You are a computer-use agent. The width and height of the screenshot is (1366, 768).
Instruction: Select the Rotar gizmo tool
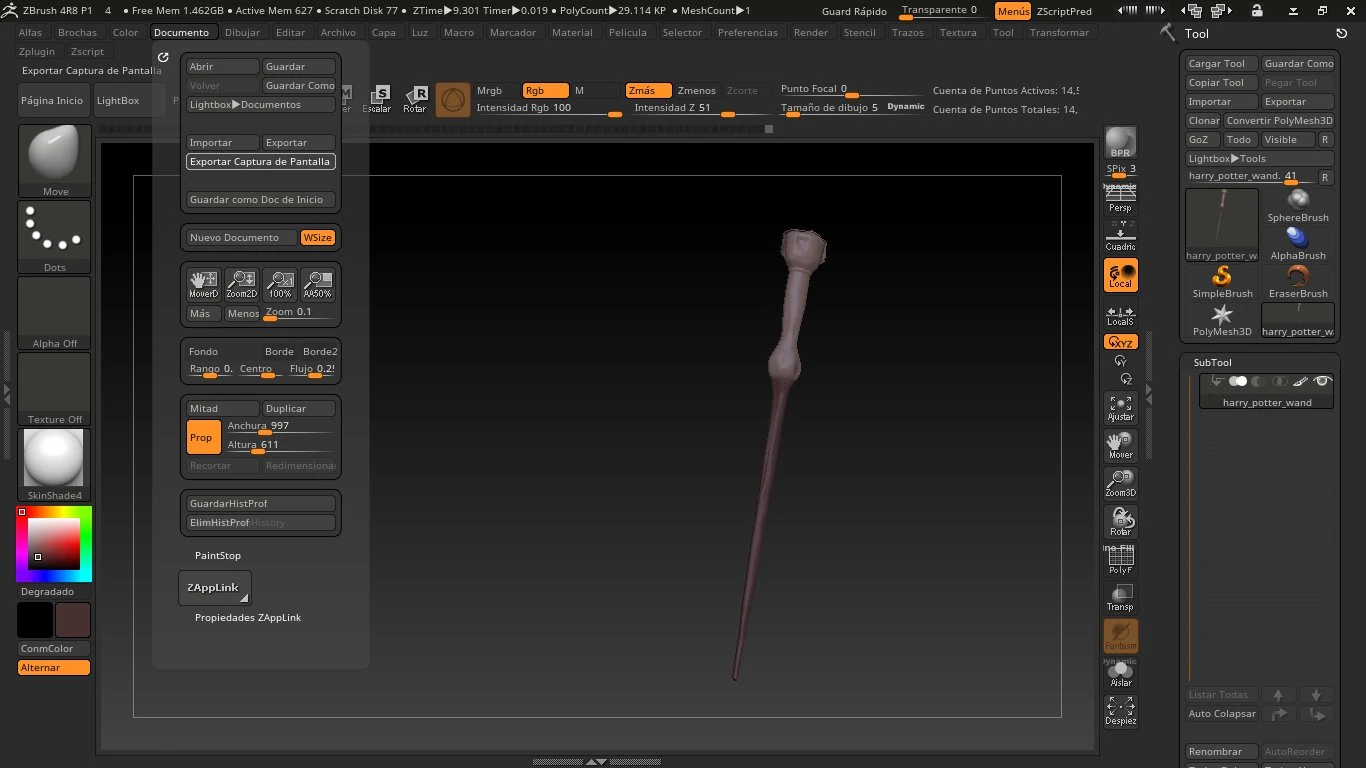415,100
